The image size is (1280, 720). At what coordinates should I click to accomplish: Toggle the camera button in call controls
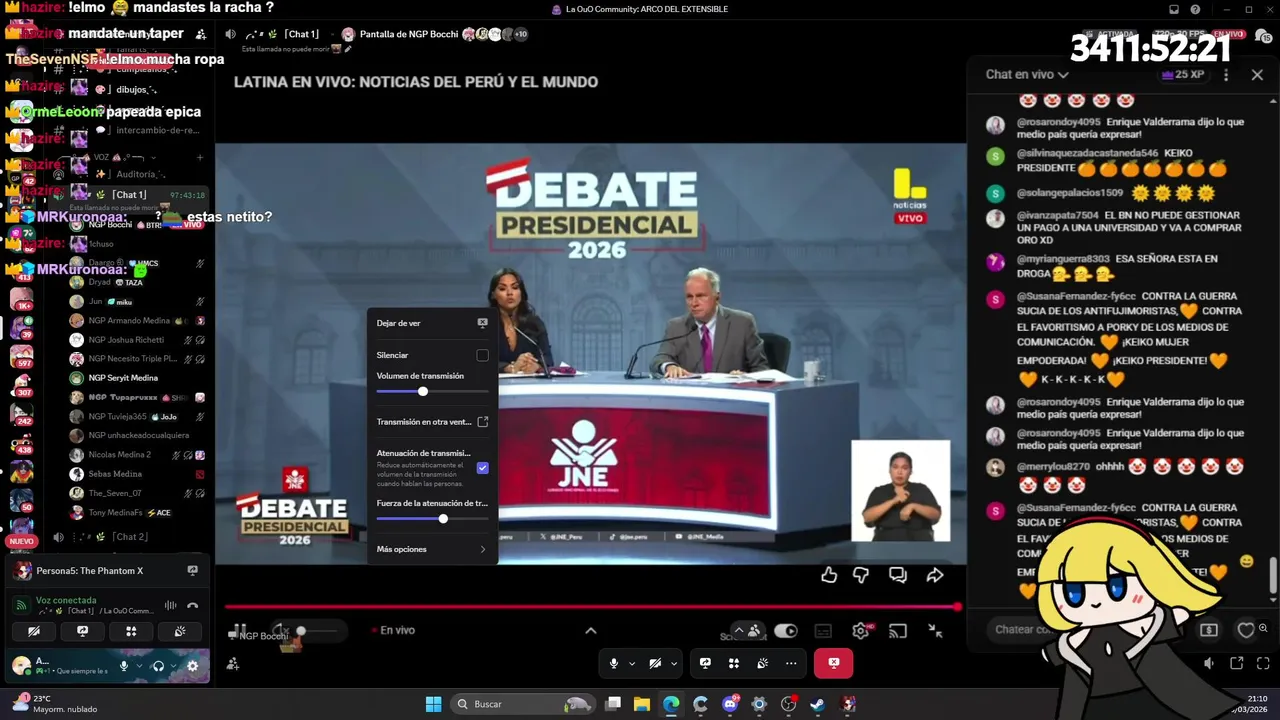(655, 663)
